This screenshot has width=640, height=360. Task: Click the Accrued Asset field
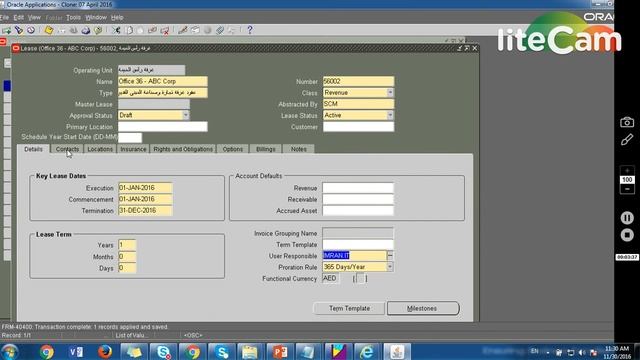pos(358,211)
